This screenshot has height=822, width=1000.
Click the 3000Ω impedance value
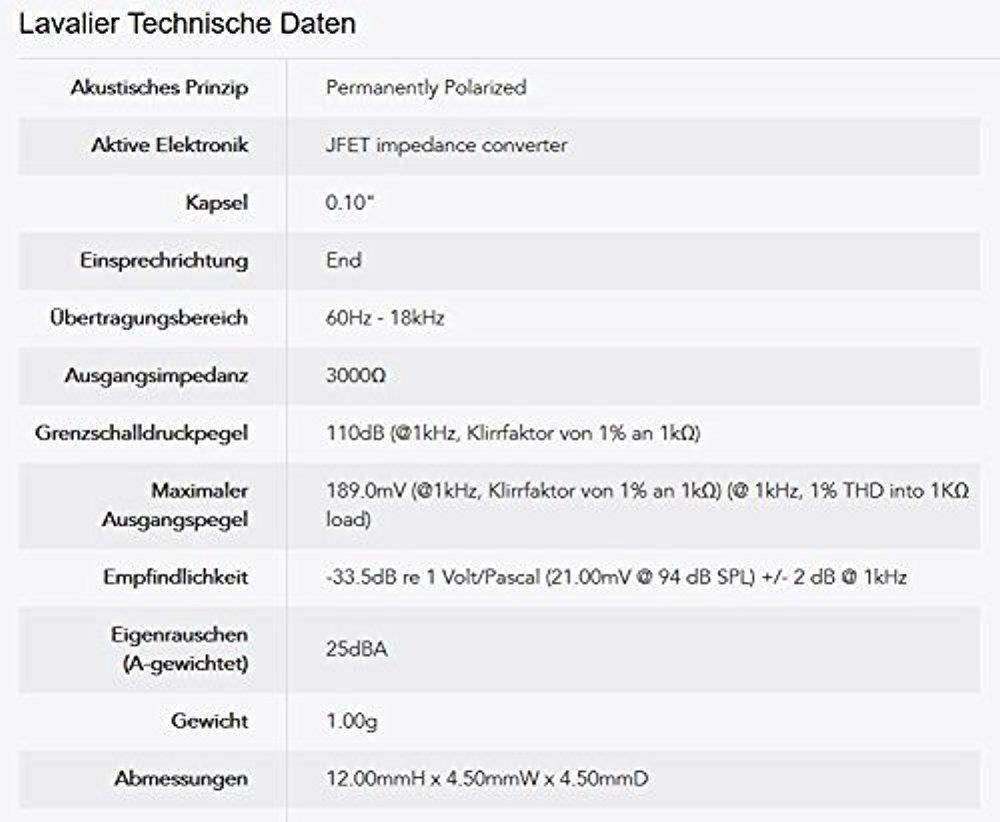tap(356, 377)
